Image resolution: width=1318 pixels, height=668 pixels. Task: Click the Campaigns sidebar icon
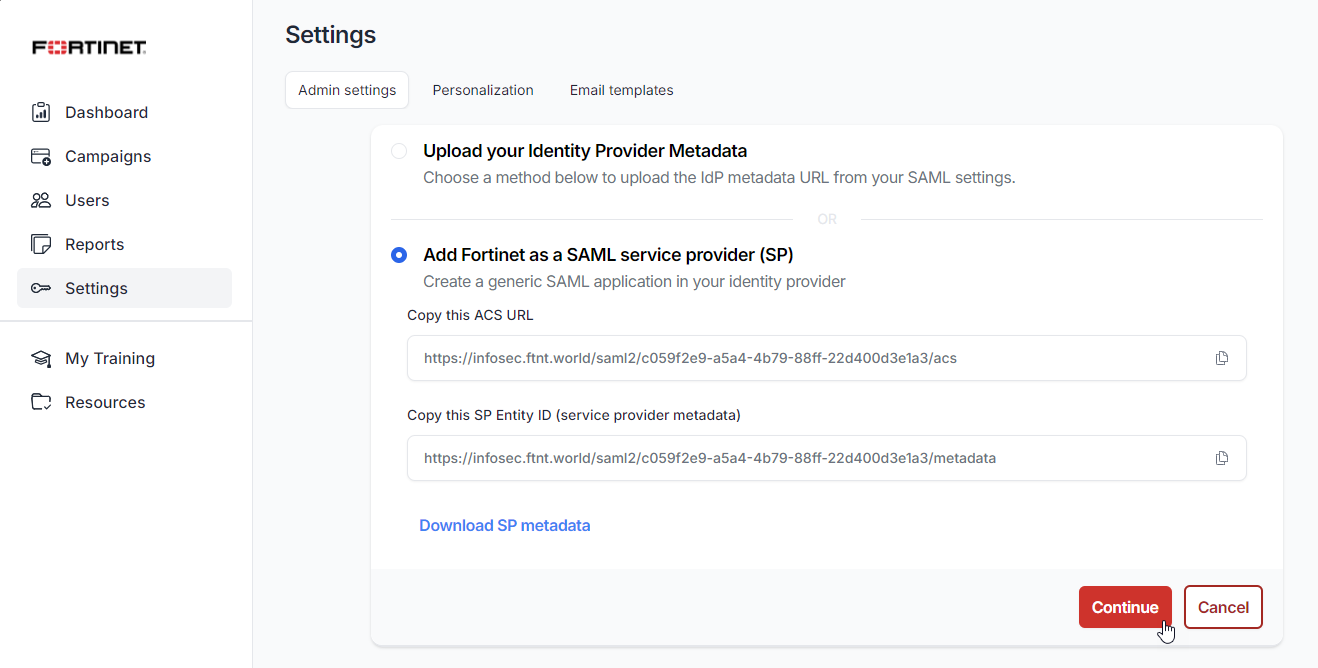pos(41,156)
